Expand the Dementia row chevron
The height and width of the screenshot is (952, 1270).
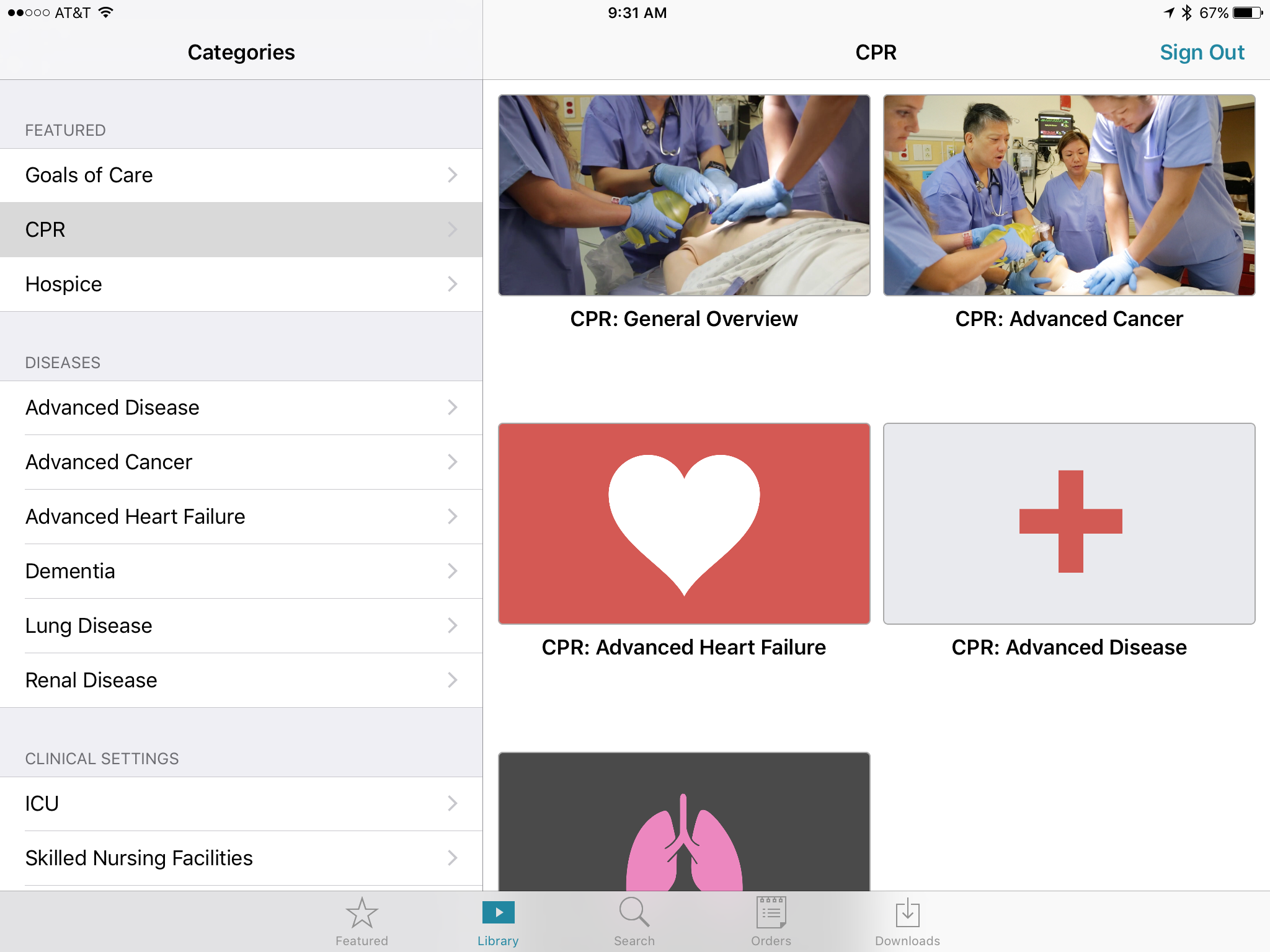tap(453, 571)
